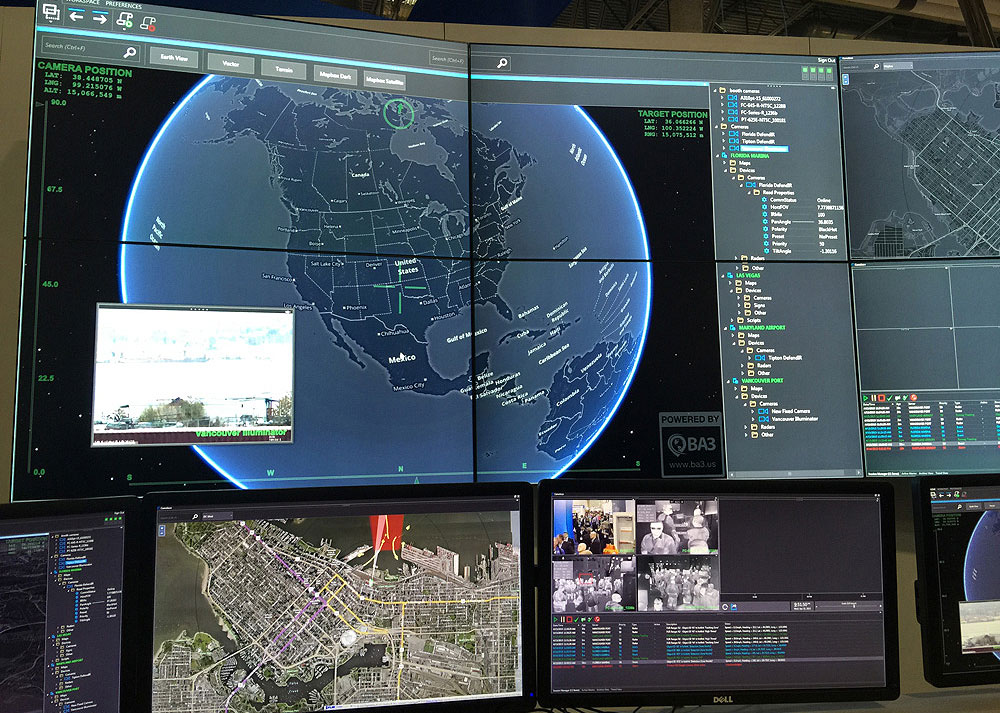
Task: Click the Online value of CommStatus
Action: [x=823, y=200]
